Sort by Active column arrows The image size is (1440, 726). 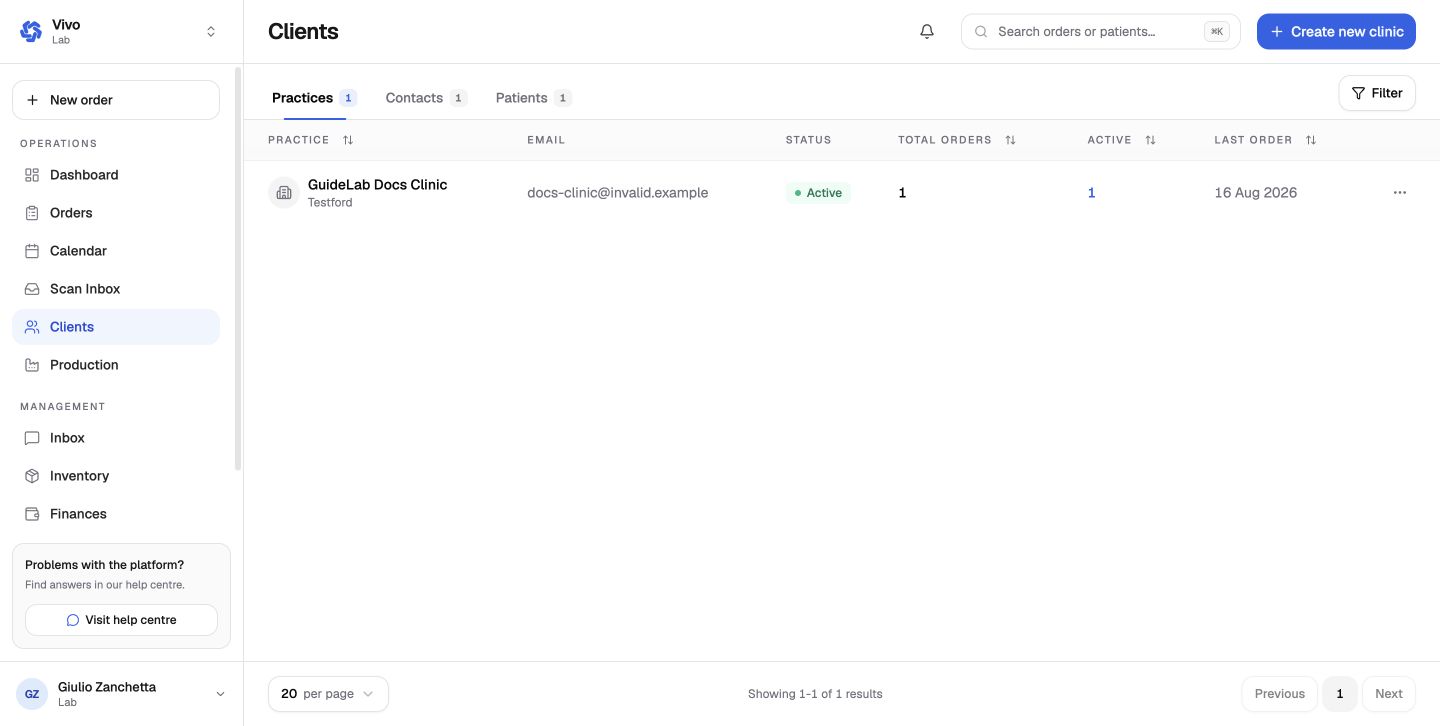coord(1150,140)
